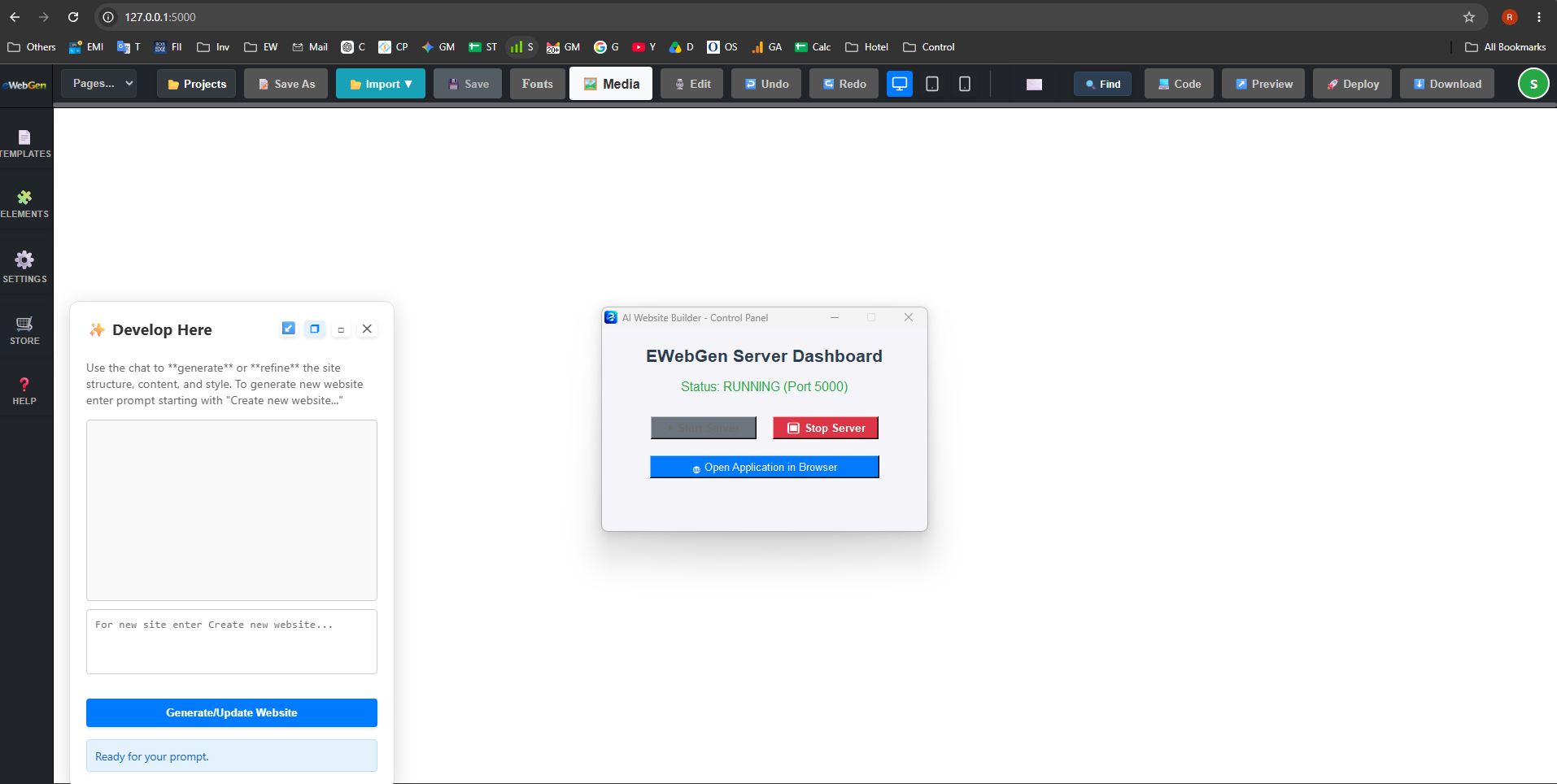Open the Media manager

pyautogui.click(x=611, y=84)
